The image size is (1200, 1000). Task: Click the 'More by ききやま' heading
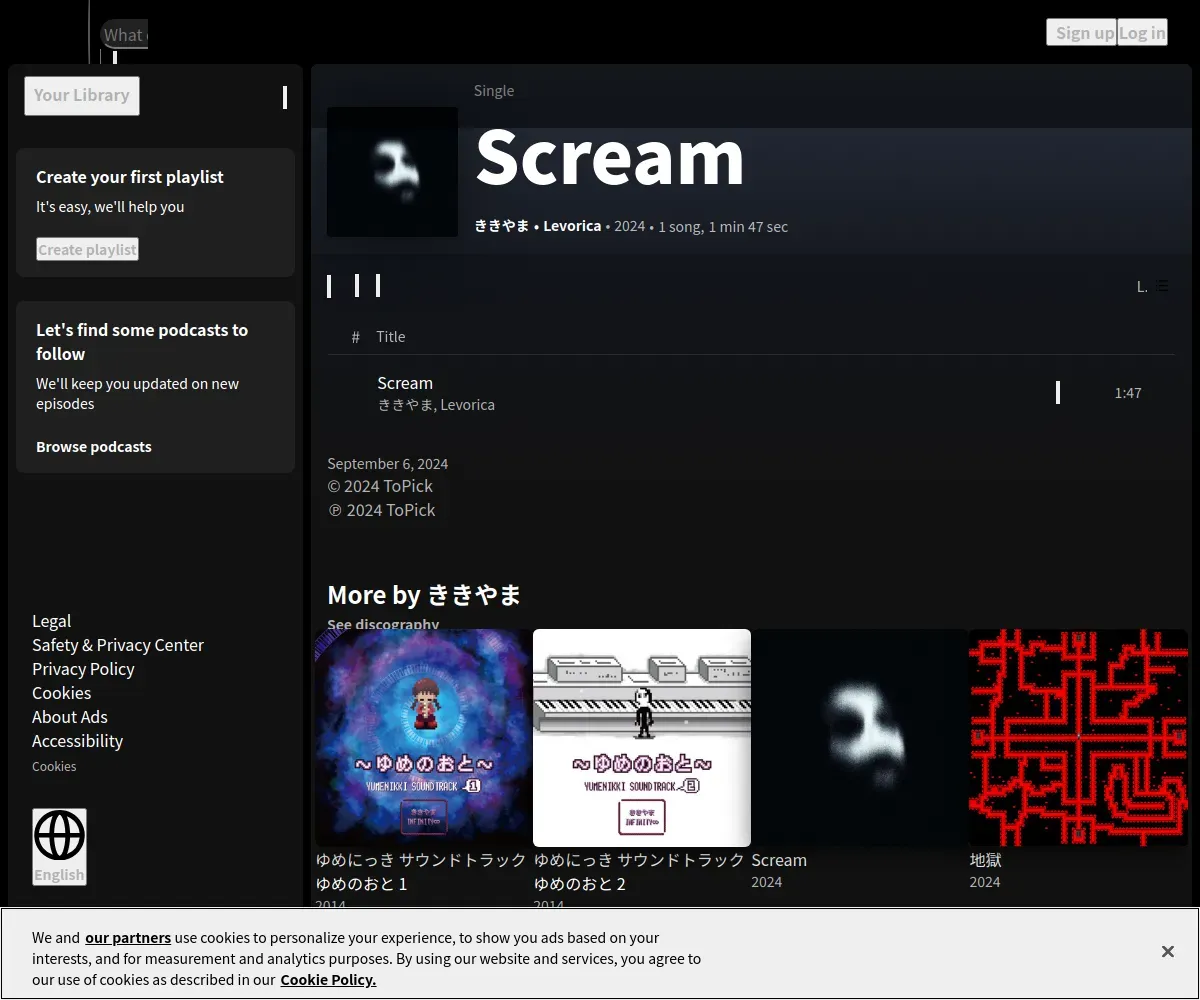pyautogui.click(x=424, y=595)
